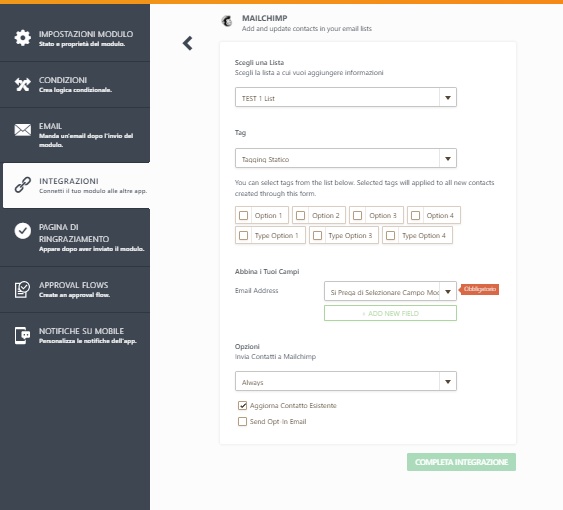Click the Approval Flows document icon
The width and height of the screenshot is (563, 510).
(x=22, y=289)
